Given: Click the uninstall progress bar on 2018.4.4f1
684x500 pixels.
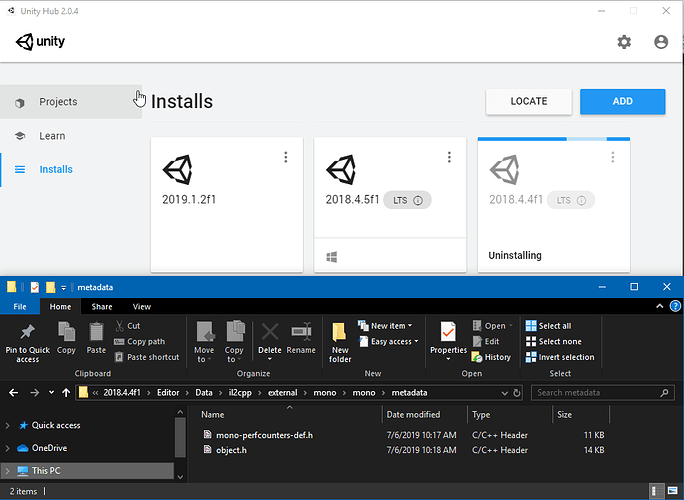Looking at the screenshot, I should 554,139.
